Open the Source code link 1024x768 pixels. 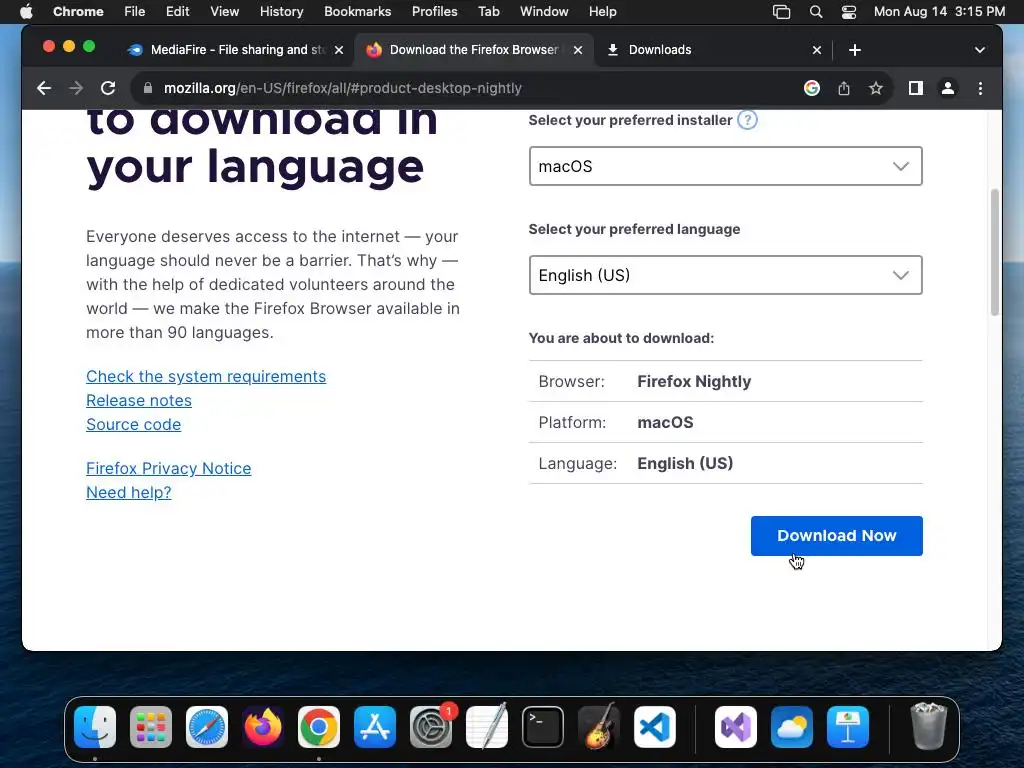tap(133, 424)
